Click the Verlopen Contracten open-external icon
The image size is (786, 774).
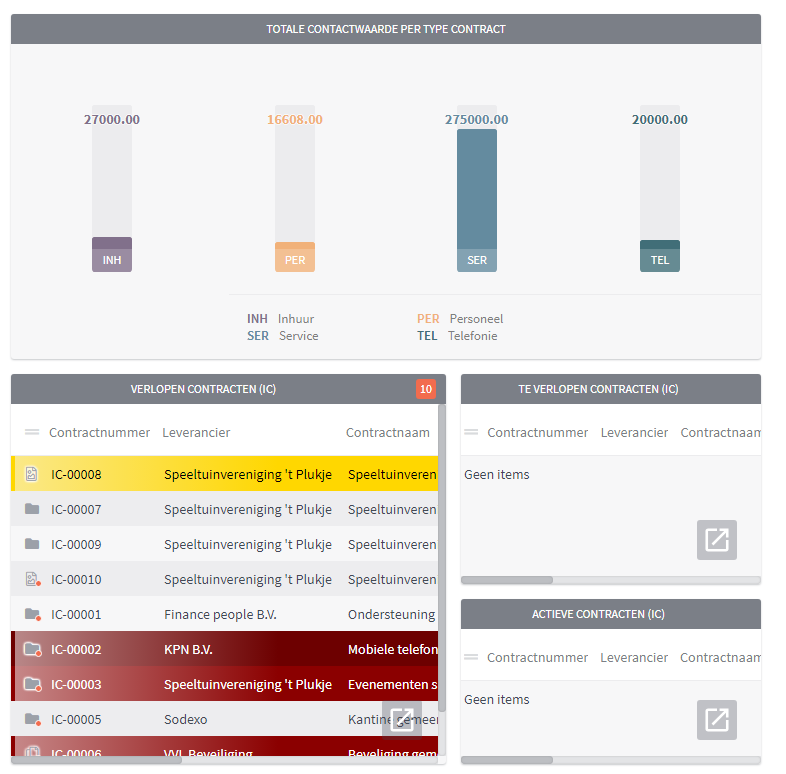coord(401,720)
